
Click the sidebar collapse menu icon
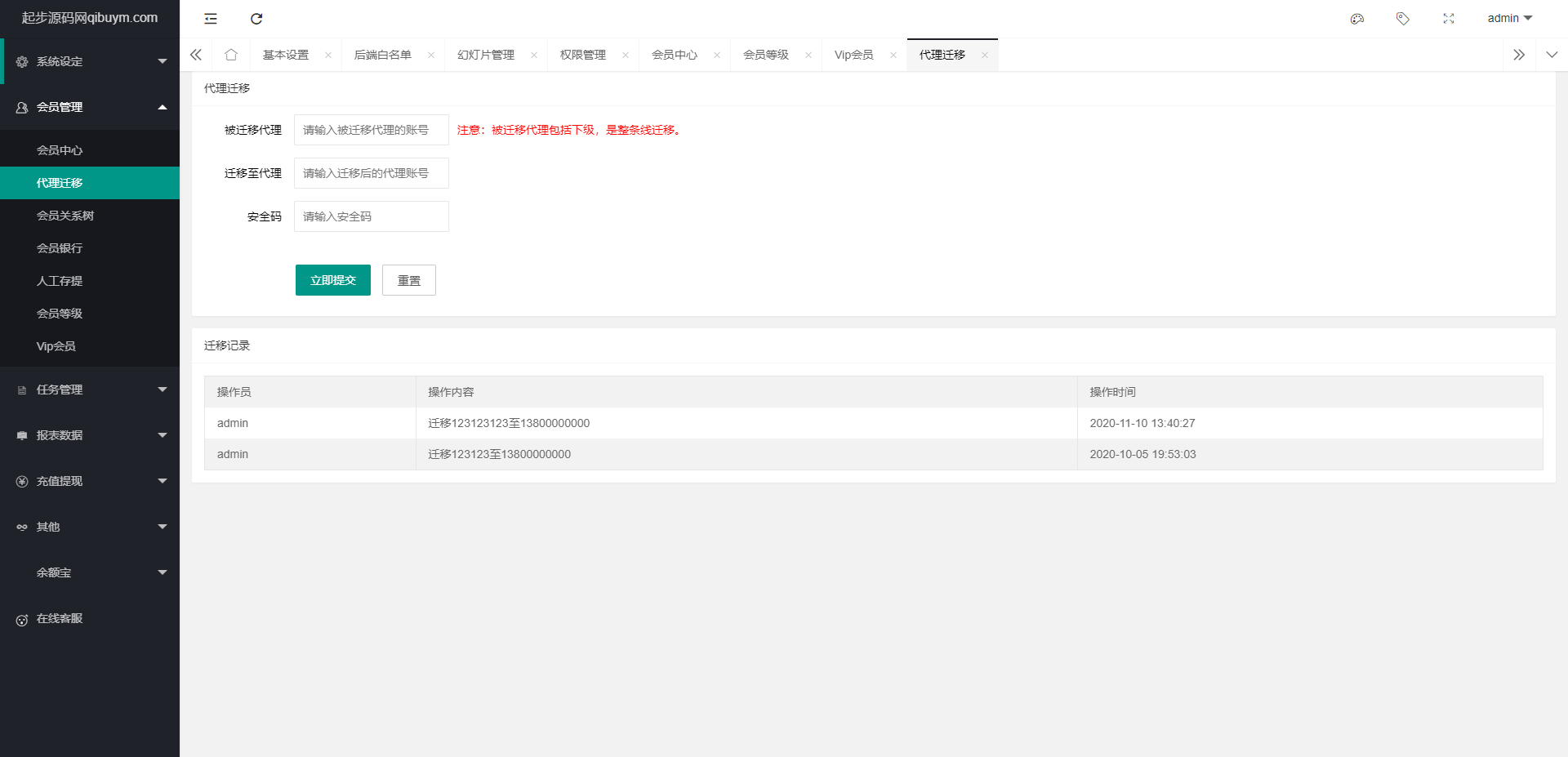pos(211,19)
